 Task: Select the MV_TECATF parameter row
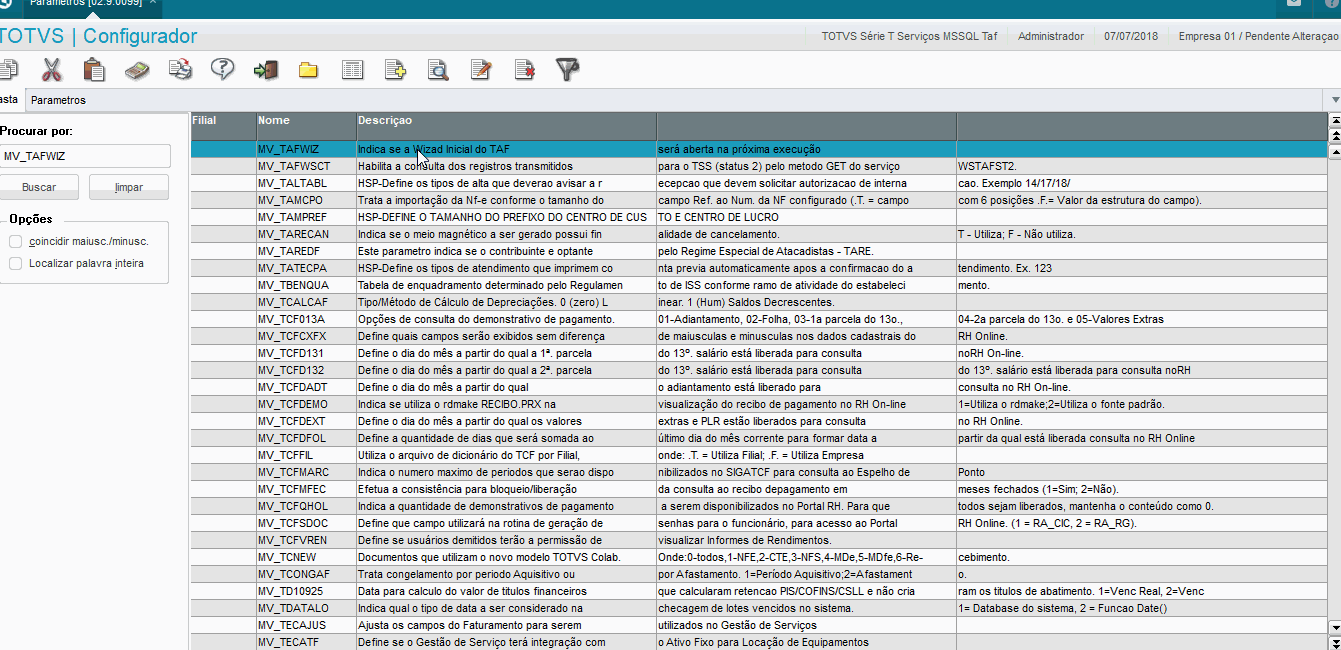pos(758,642)
